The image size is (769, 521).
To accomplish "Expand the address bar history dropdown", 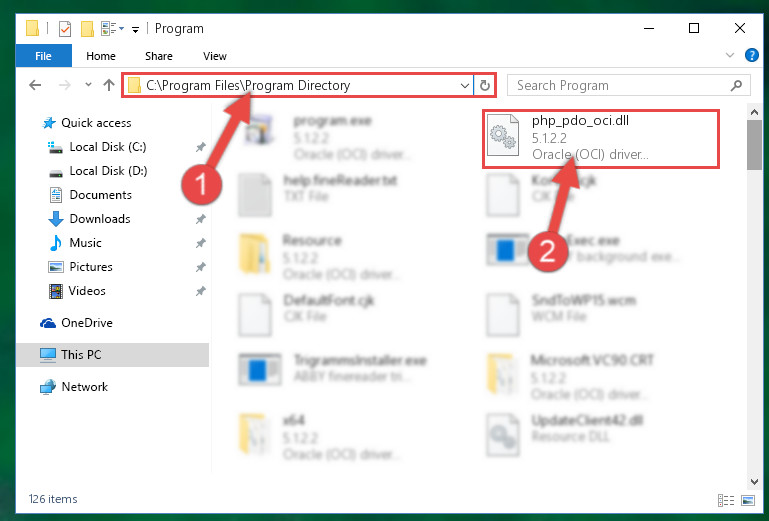I will (x=465, y=85).
